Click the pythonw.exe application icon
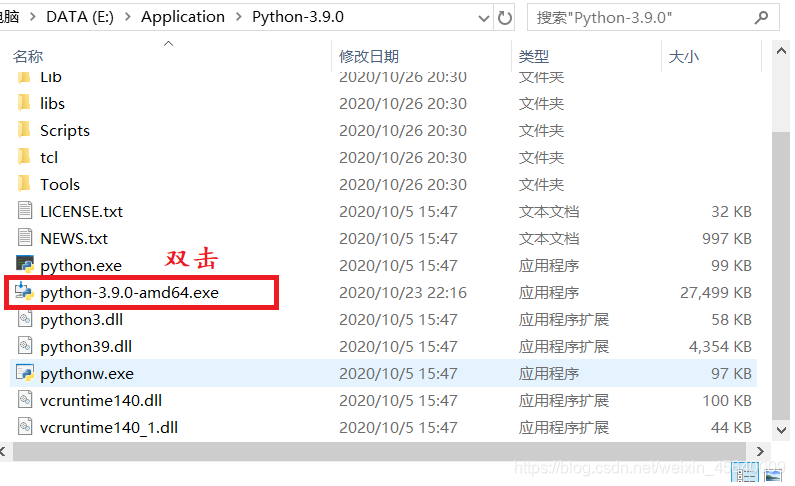The height and width of the screenshot is (486, 795). pos(25,373)
